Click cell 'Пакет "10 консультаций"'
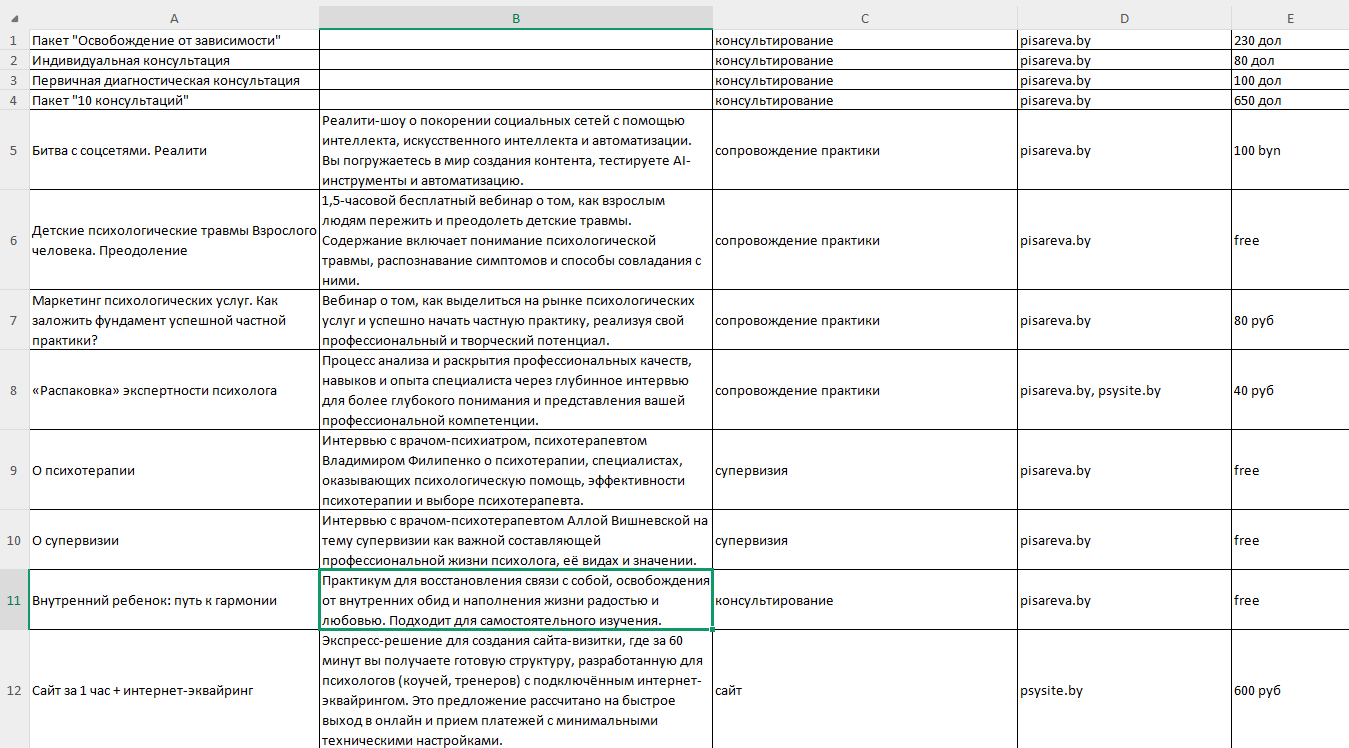1349x748 pixels. coord(174,101)
